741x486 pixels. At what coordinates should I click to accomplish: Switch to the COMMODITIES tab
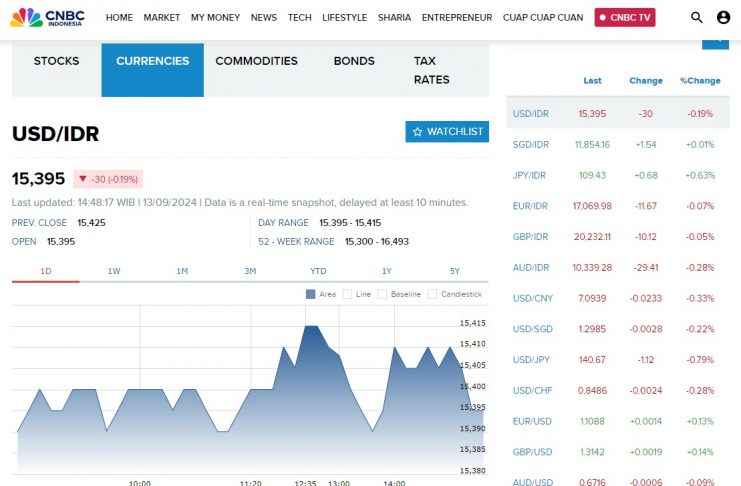pos(256,61)
